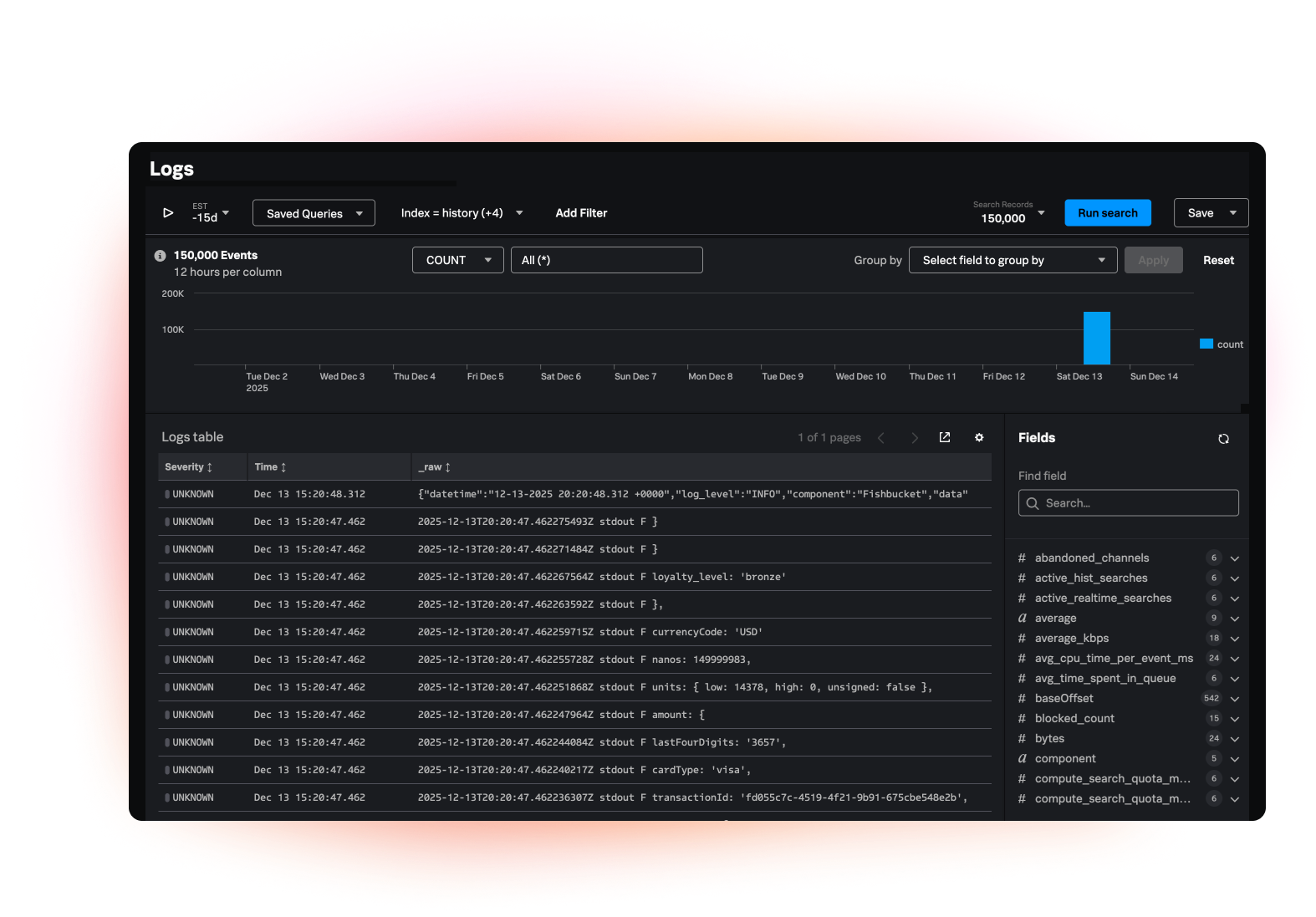This screenshot has height=917, width=1316.
Task: Click the Save button's dropdown arrow
Action: point(1233,213)
